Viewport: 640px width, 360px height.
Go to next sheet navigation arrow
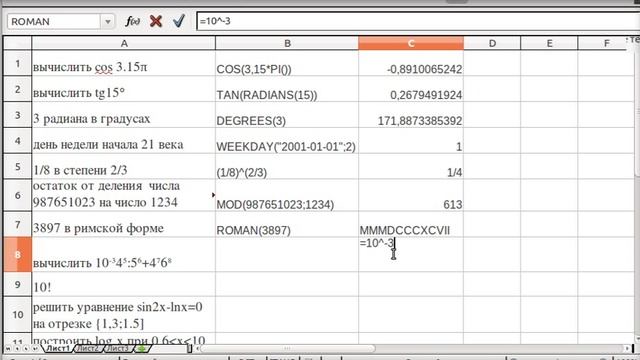26,349
